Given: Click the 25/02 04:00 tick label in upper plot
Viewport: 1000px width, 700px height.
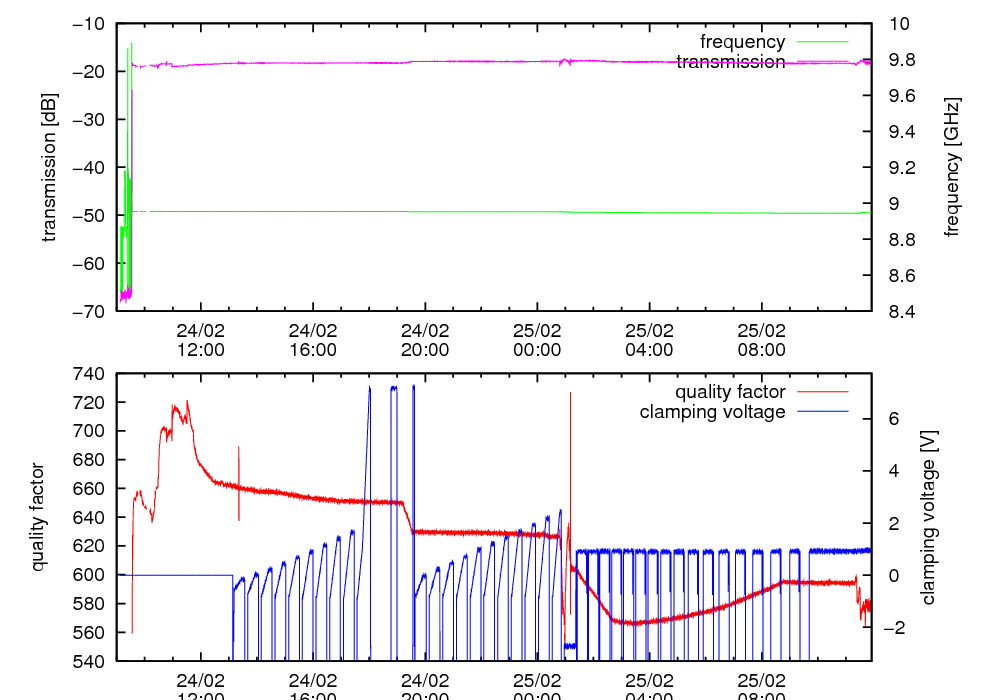Looking at the screenshot, I should point(649,340).
